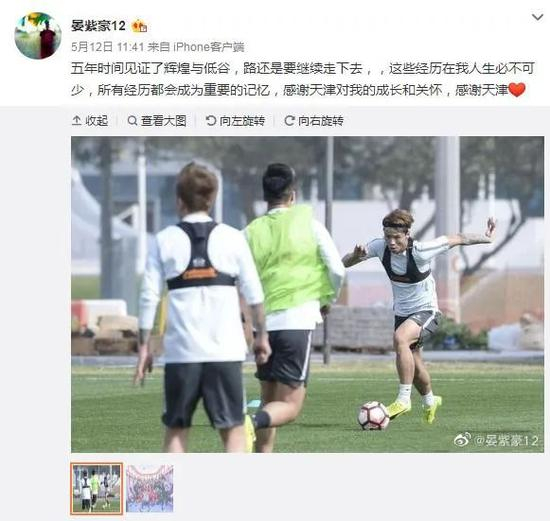Open the post options chevron menu
This screenshot has height=521, width=550.
coord(537,17)
